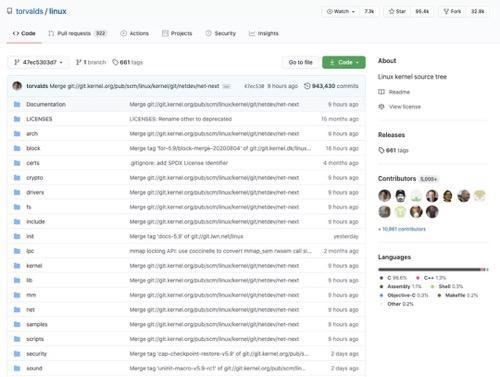
Task: Open the Watch notifications dropdown
Action: coord(340,11)
